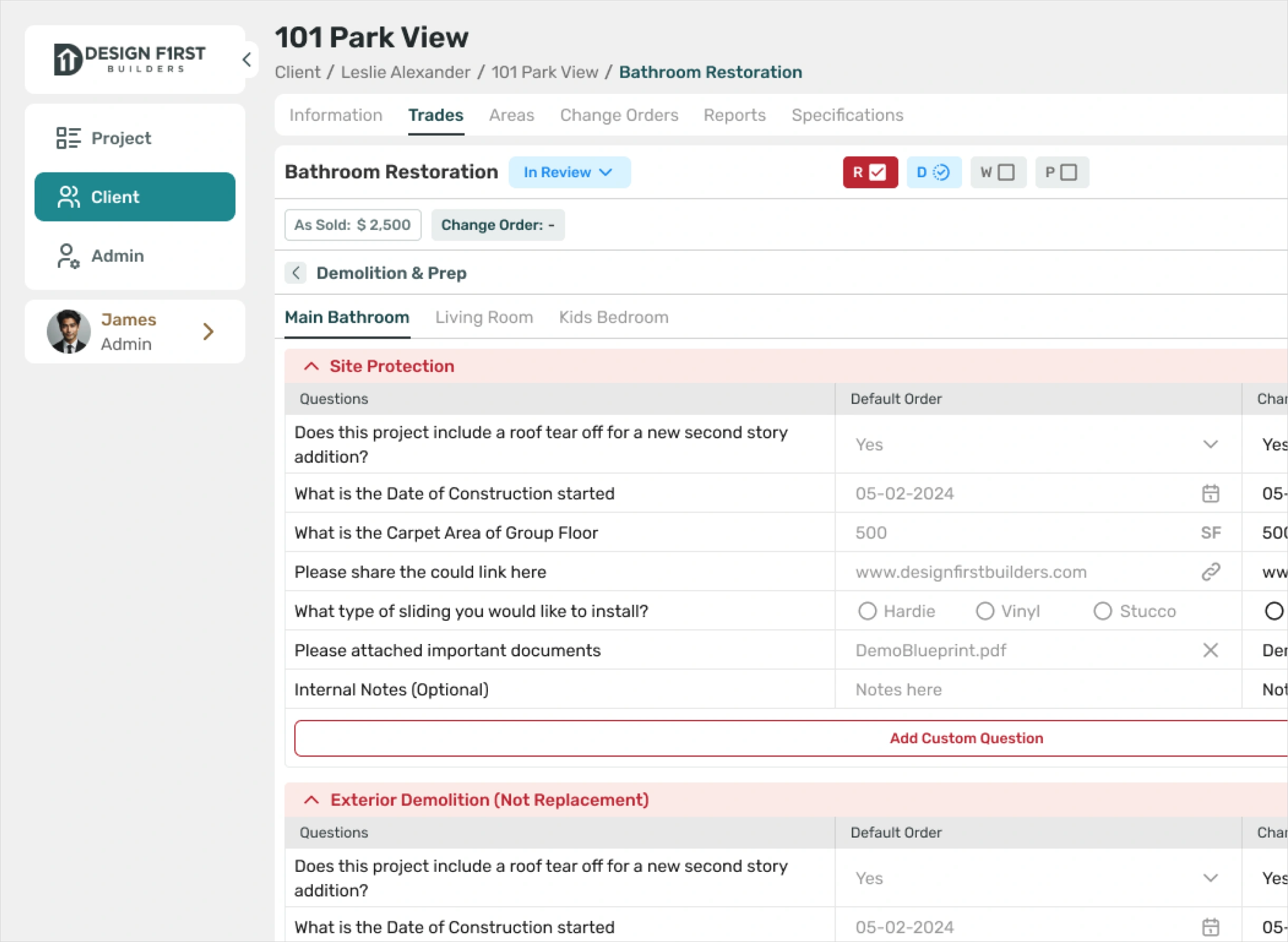
Task: Click the back arrow beside Demolition & Prep
Action: [296, 273]
